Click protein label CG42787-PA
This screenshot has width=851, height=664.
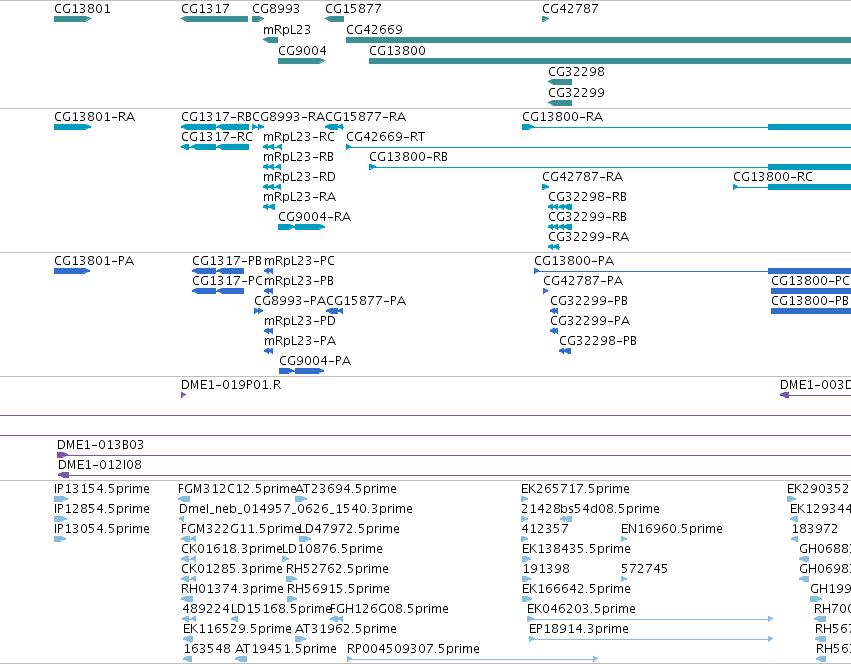(x=583, y=281)
